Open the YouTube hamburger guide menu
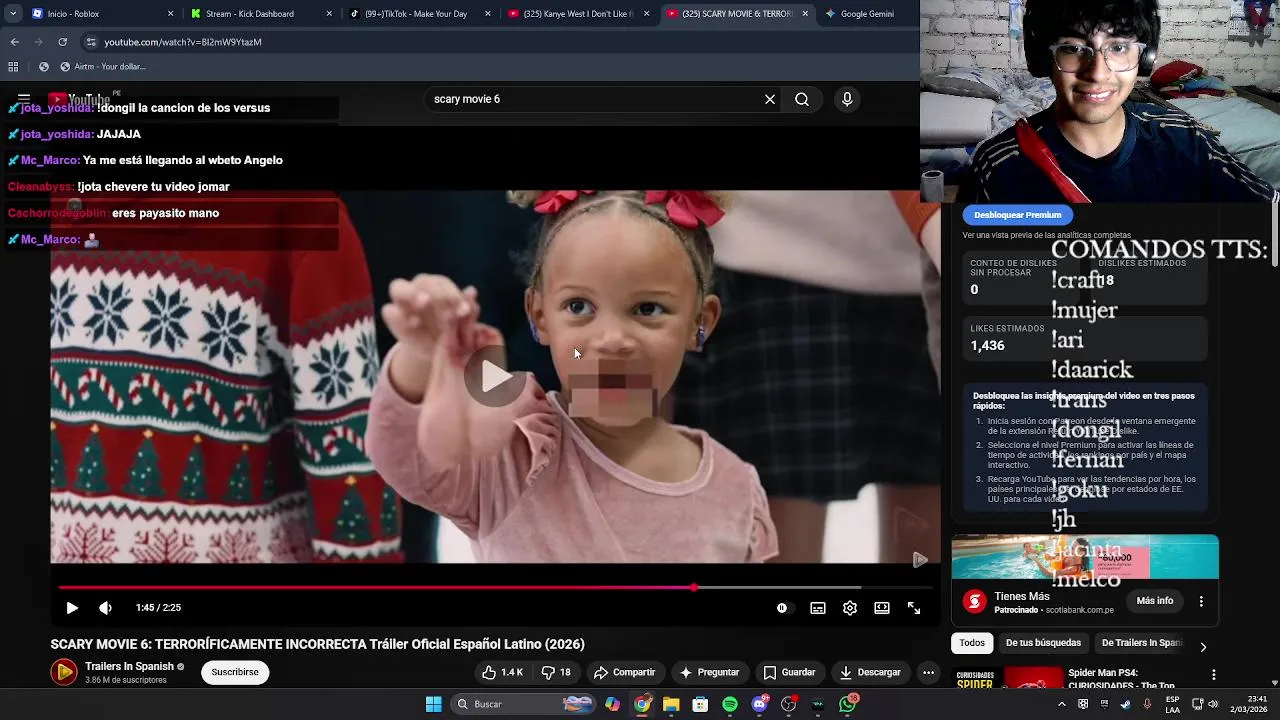 24,99
